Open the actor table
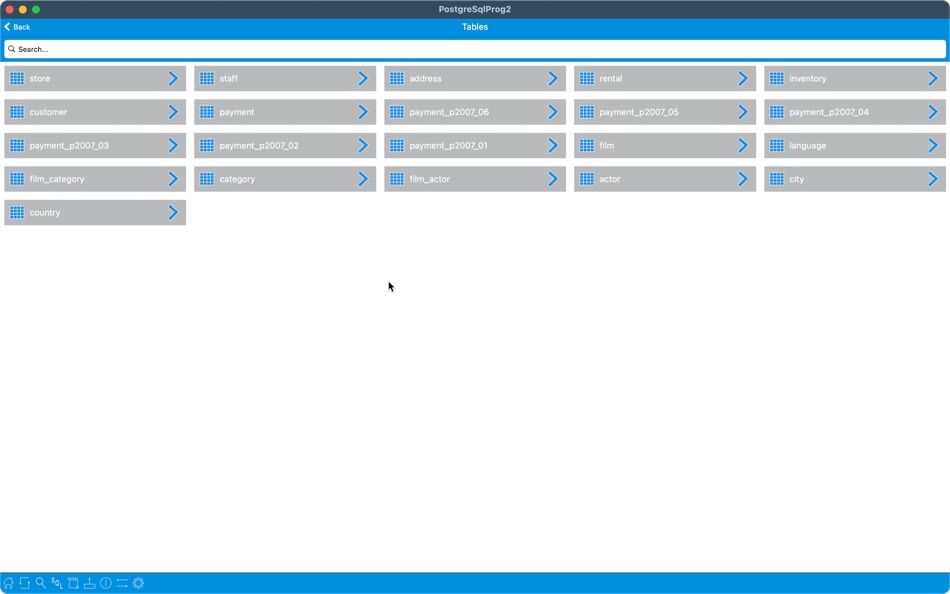The height and width of the screenshot is (594, 950). pos(665,179)
